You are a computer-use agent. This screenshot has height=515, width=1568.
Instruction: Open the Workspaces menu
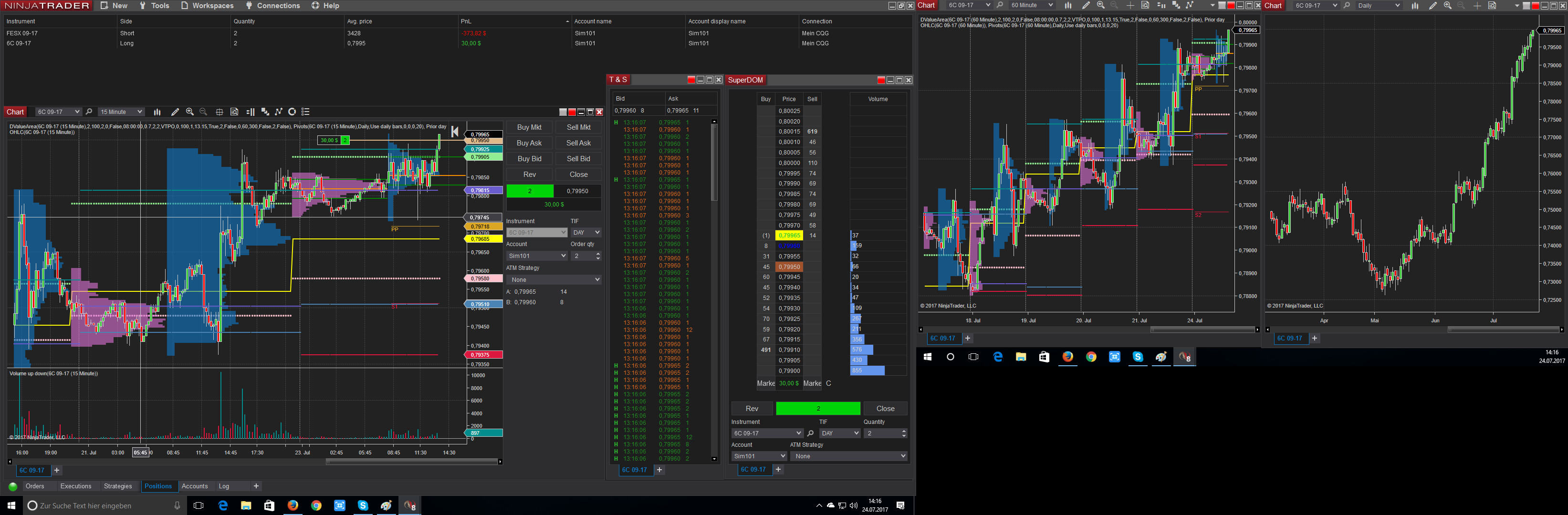click(207, 5)
